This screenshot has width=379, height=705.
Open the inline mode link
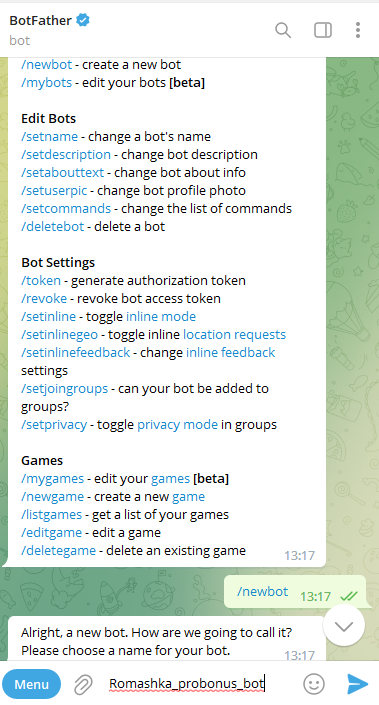click(x=161, y=317)
